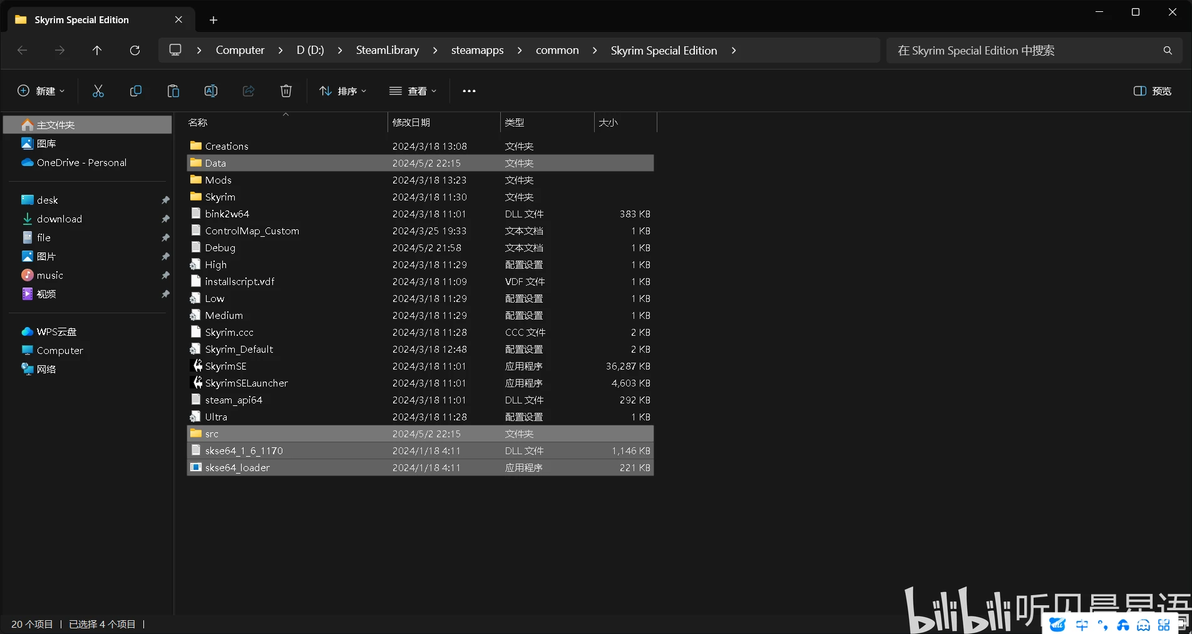This screenshot has width=1192, height=634.
Task: Open pinned 图片 pictures folder
Action: (x=87, y=256)
